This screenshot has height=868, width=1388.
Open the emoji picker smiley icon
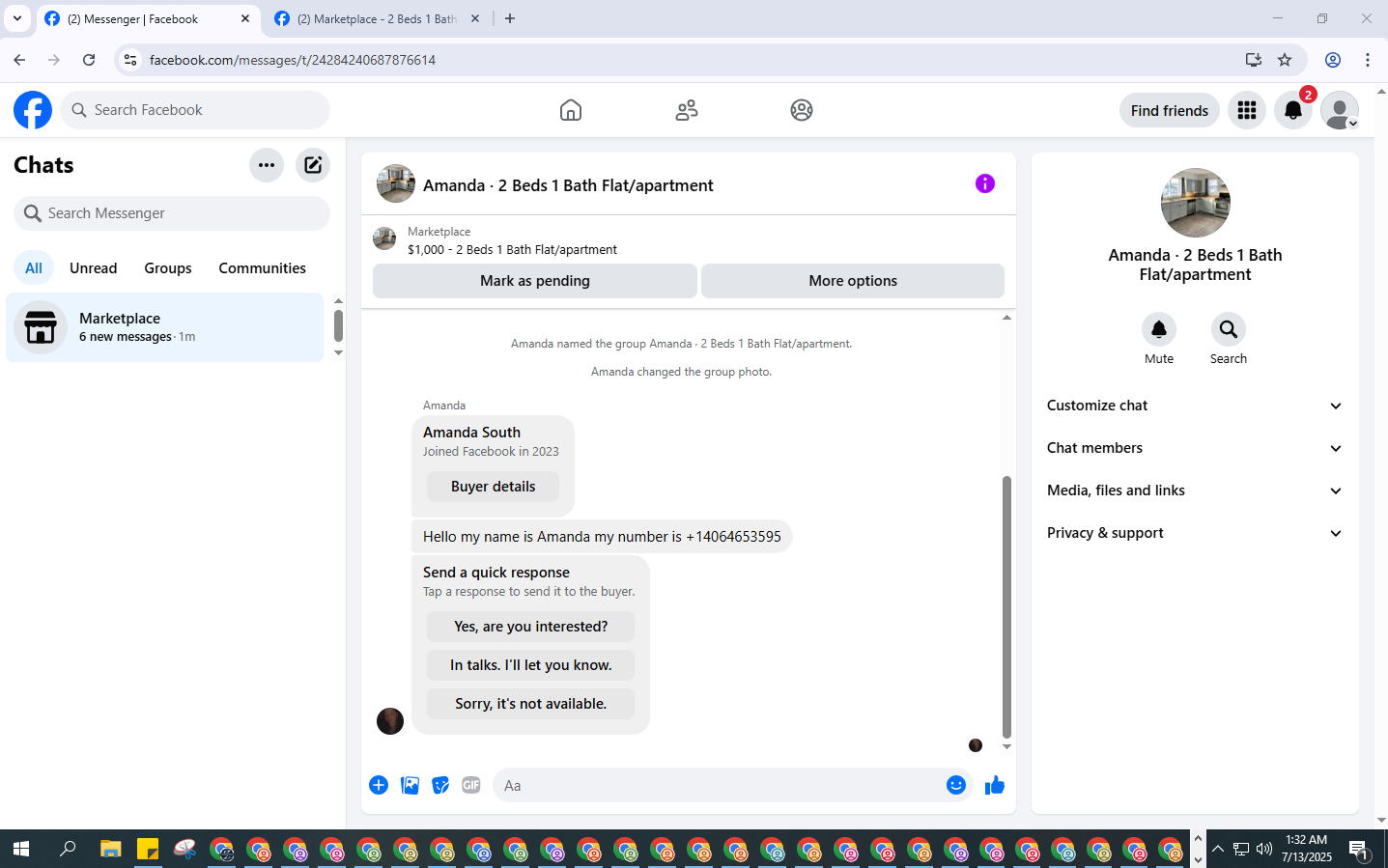pos(956,785)
